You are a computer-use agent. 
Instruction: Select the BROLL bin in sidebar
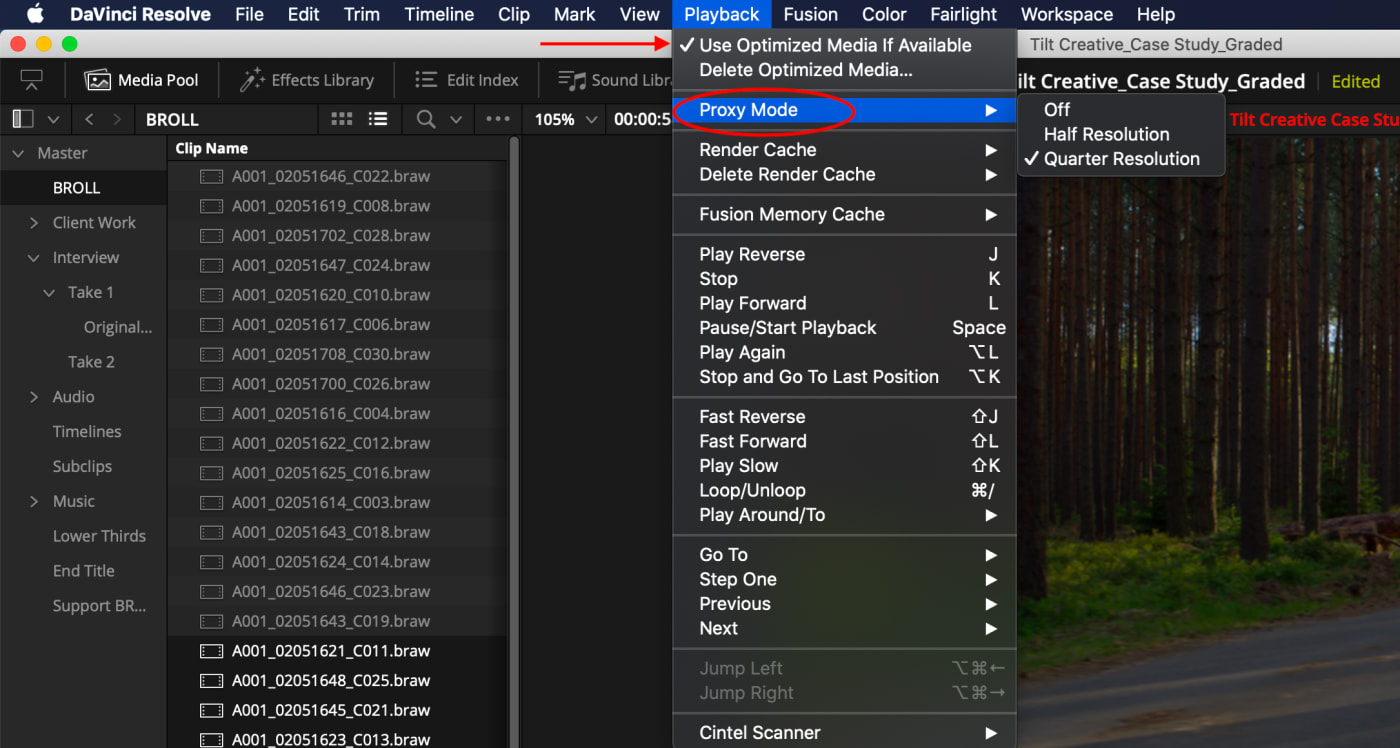point(84,188)
